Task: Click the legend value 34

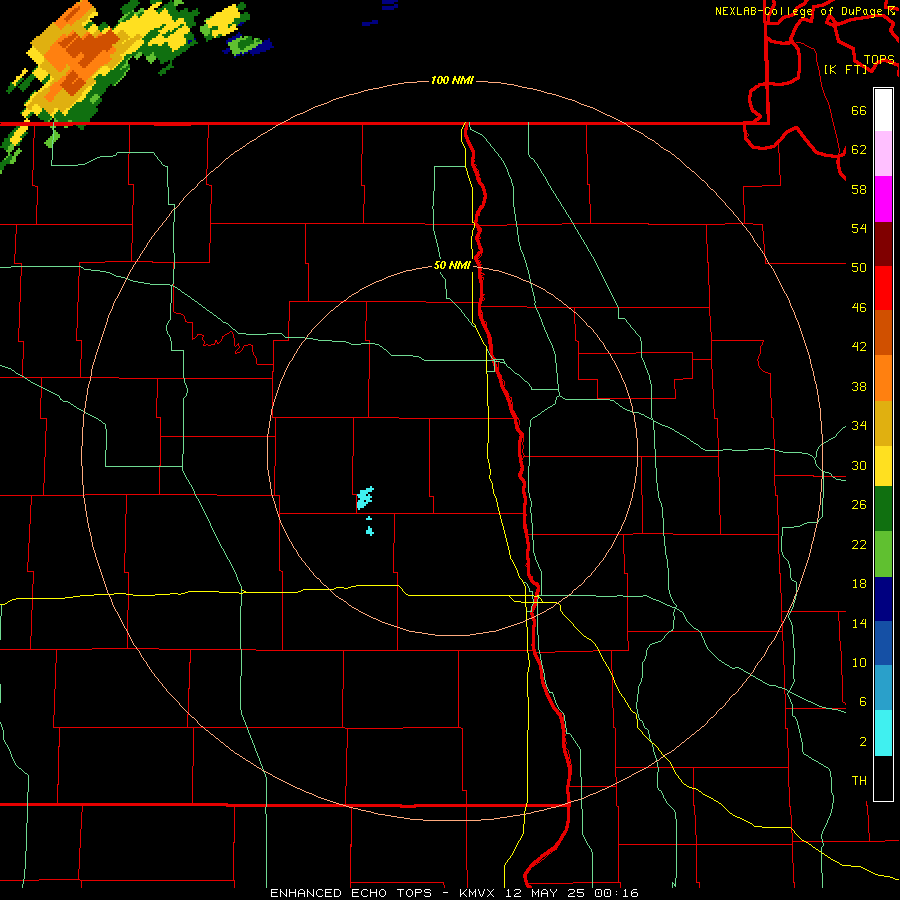Action: click(859, 425)
